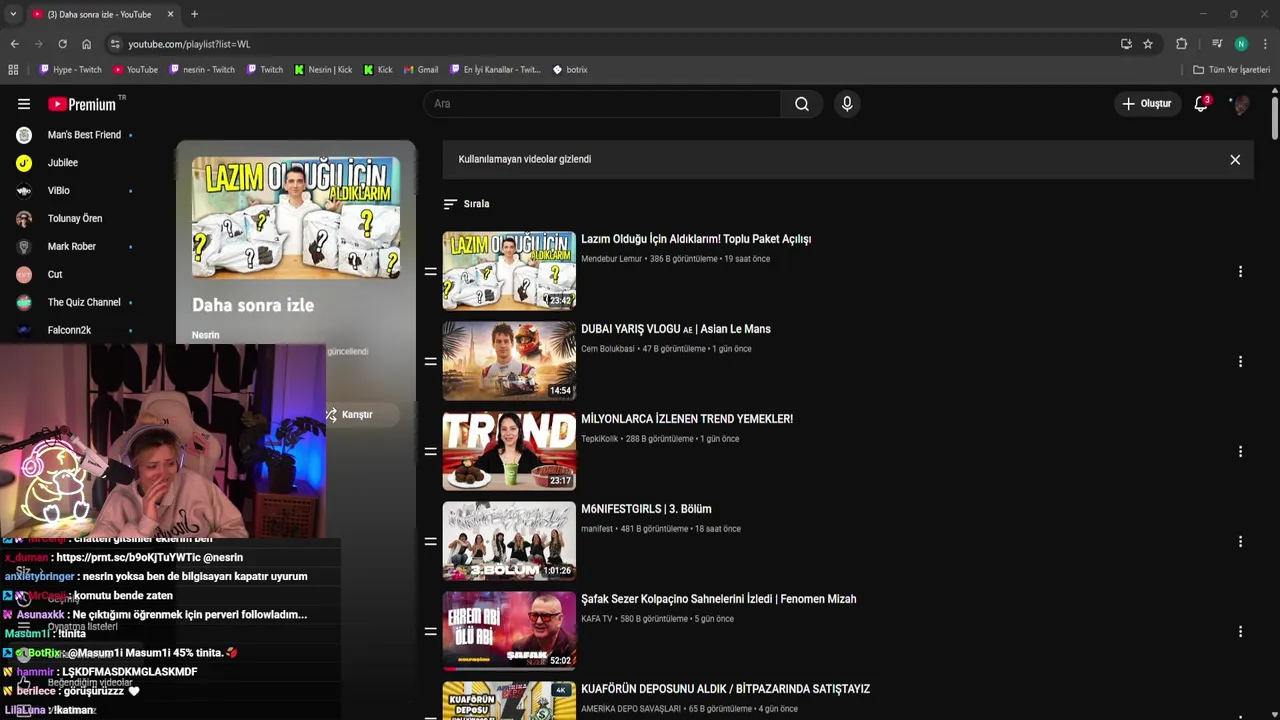Viewport: 1280px width, 720px height.
Task: Open options for DUBAI YARIŞ VLOGU video
Action: coord(1240,362)
